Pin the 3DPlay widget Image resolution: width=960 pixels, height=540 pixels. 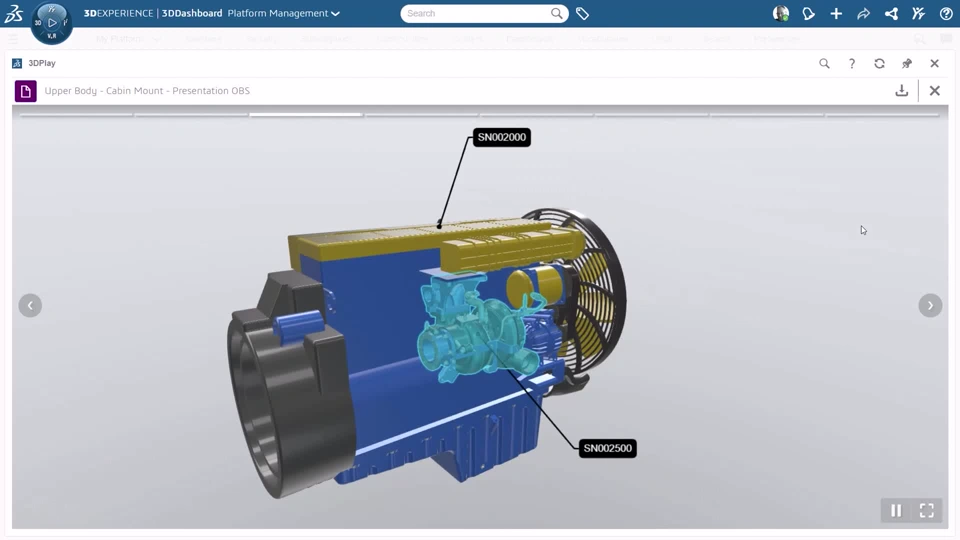(x=907, y=63)
